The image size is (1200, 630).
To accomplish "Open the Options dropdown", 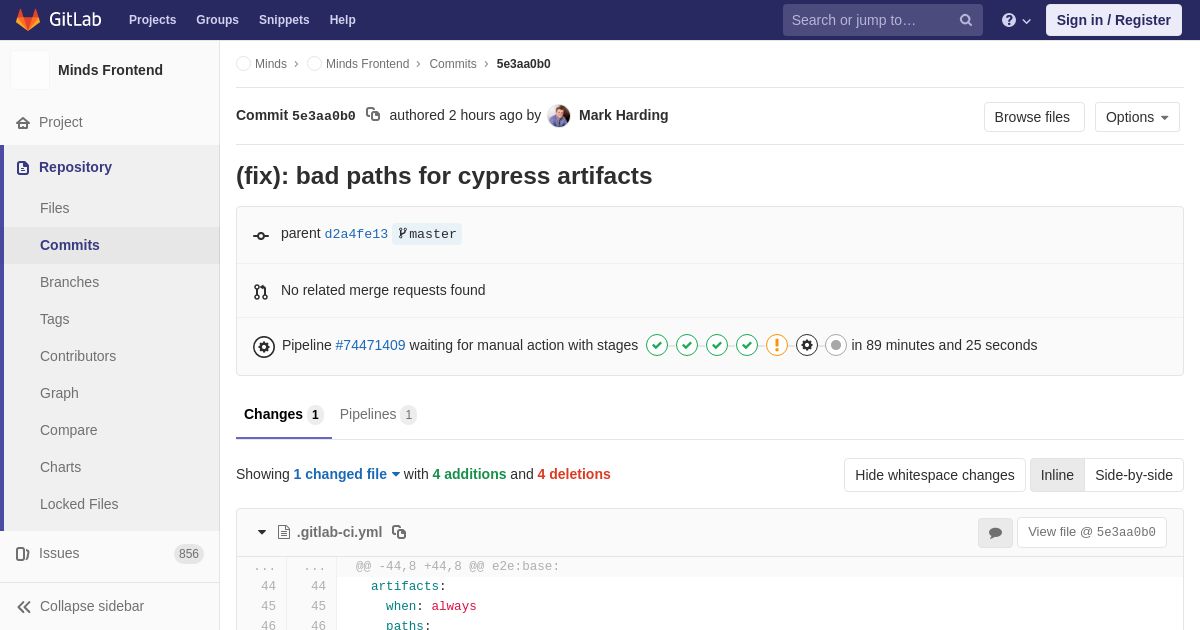I will [x=1137, y=117].
